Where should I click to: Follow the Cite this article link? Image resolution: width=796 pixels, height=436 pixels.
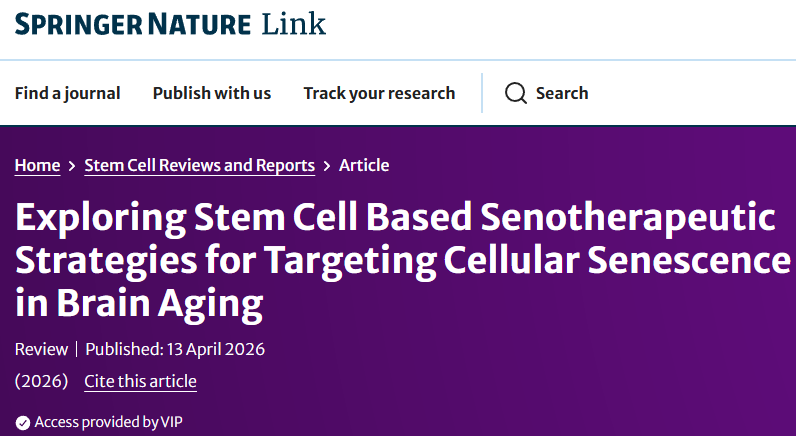click(140, 381)
